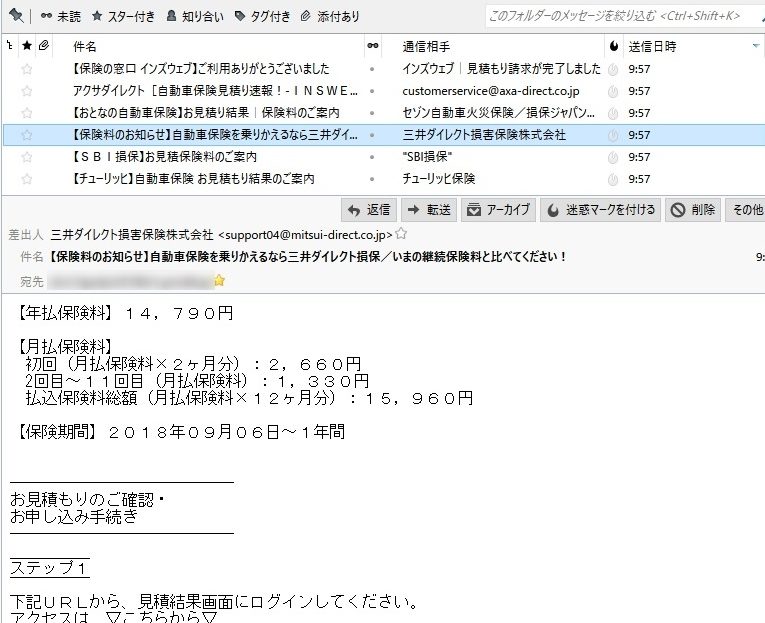Star the selected 三井ダイレクト message row
This screenshot has width=765, height=623.
coord(27,135)
